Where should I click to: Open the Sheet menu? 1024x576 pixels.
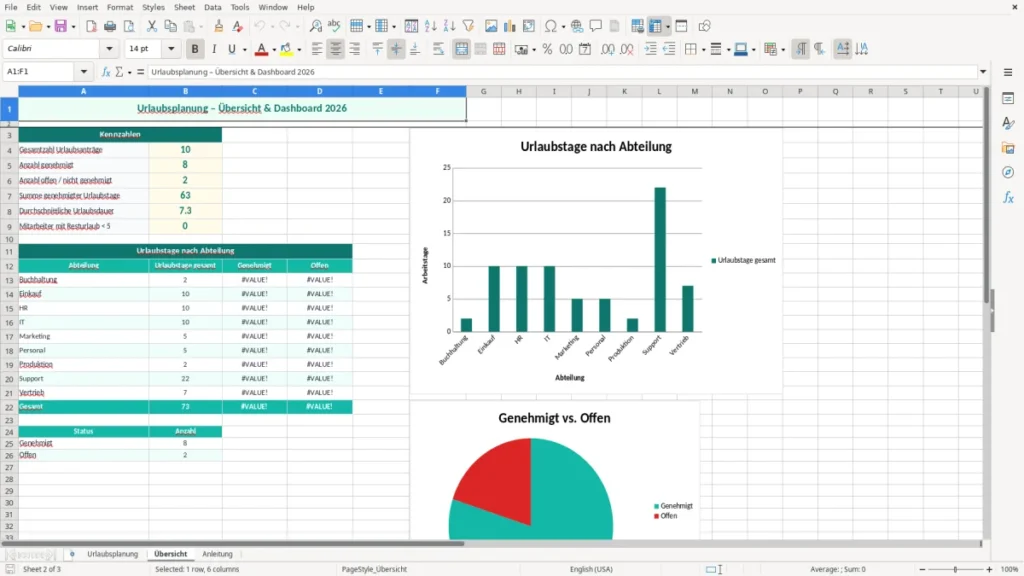pyautogui.click(x=184, y=7)
